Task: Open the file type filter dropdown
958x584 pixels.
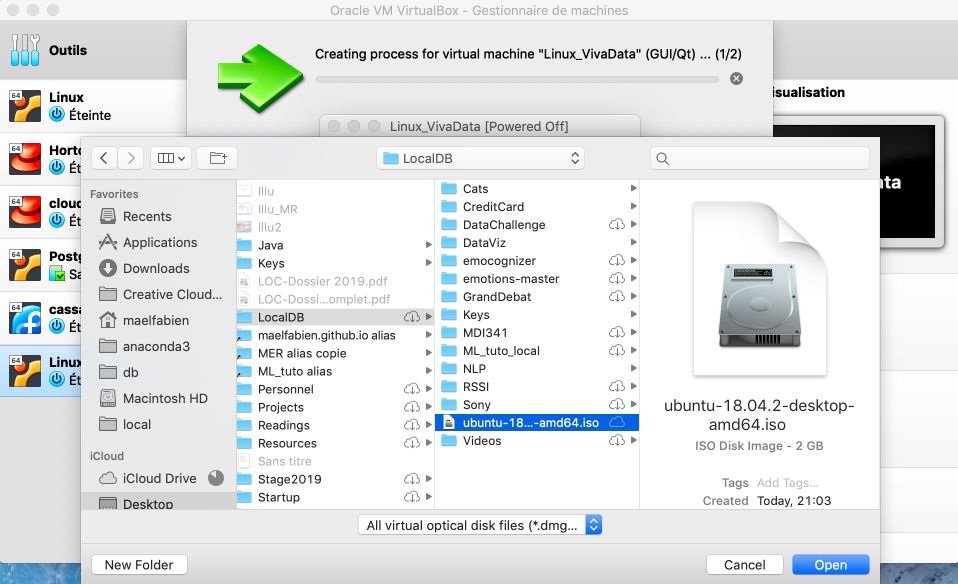Action: [x=480, y=525]
